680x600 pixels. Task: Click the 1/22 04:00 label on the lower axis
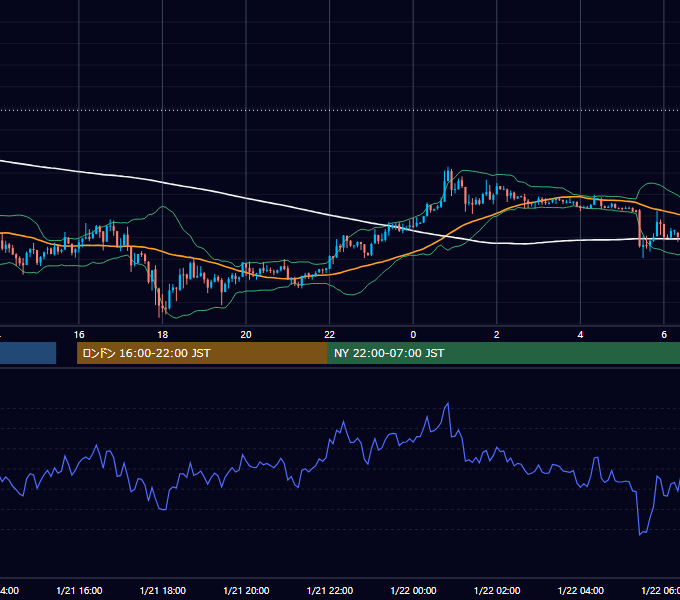tap(581, 590)
